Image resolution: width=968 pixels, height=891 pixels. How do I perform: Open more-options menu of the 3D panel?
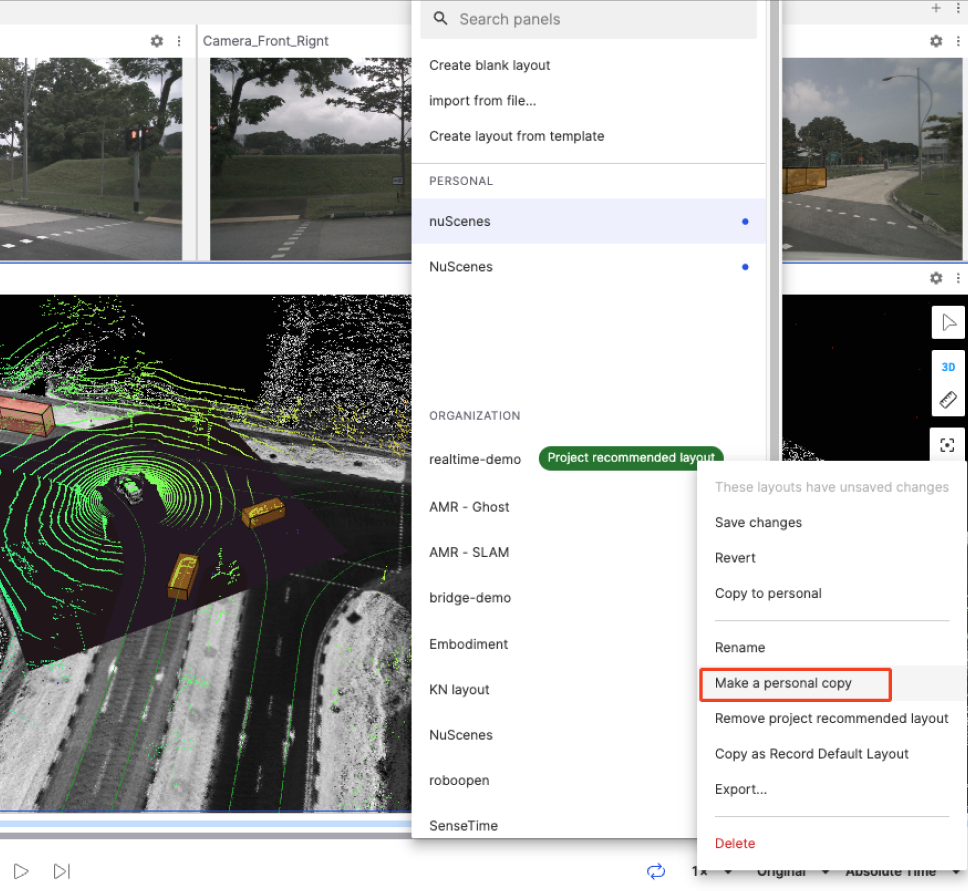coord(958,278)
